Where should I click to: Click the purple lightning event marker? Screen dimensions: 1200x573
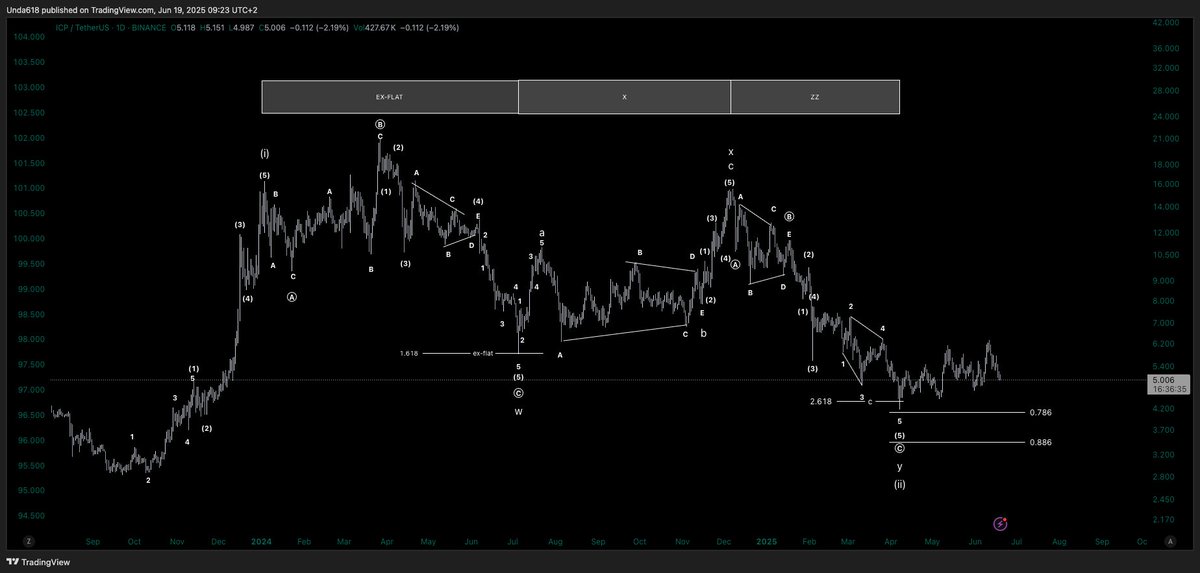click(x=1000, y=523)
